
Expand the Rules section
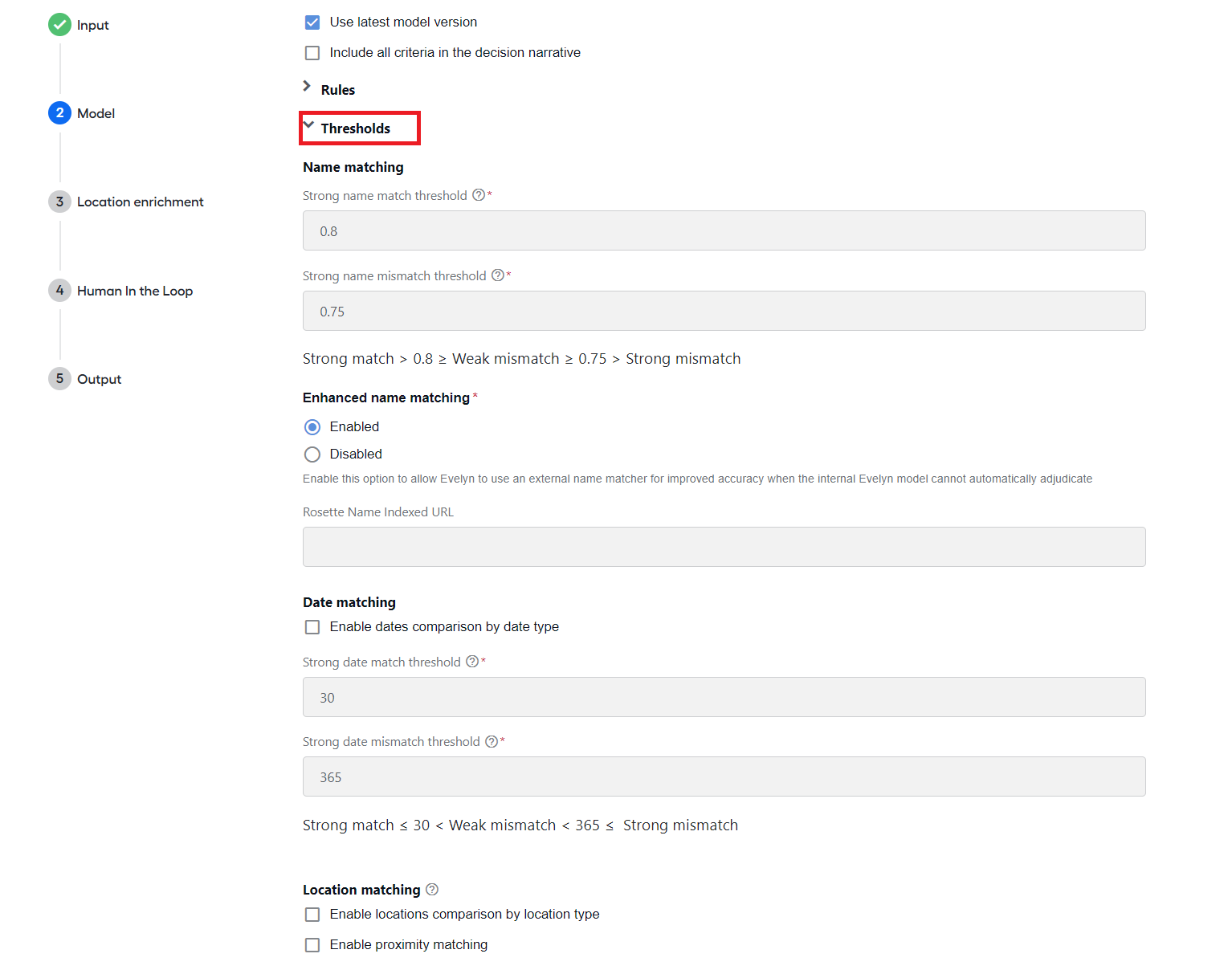coord(329,89)
